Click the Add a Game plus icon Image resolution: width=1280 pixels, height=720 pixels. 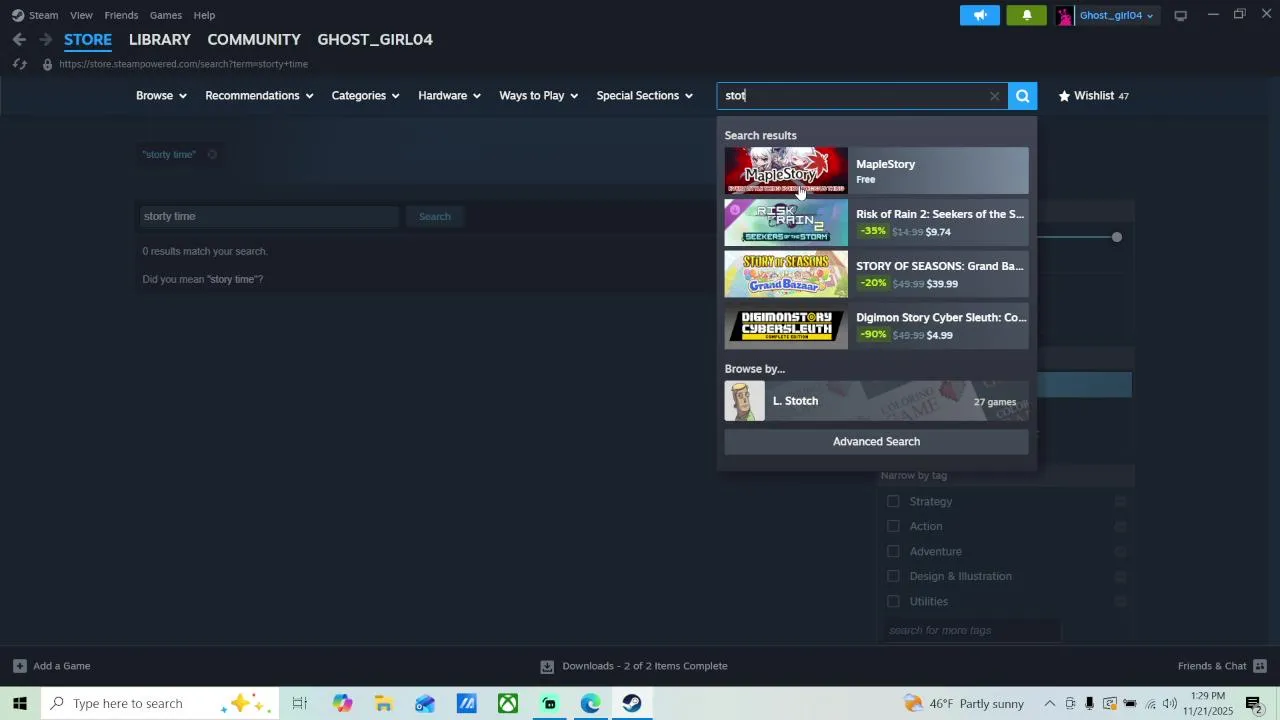(19, 666)
